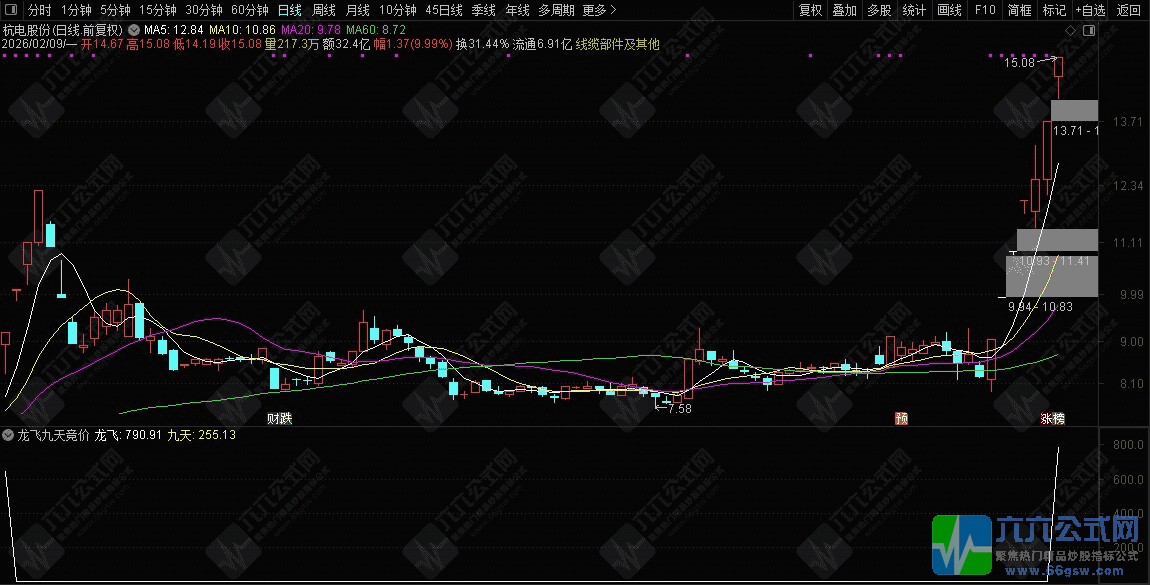Click the 复权 button
Image resolution: width=1150 pixels, height=585 pixels.
tap(810, 11)
